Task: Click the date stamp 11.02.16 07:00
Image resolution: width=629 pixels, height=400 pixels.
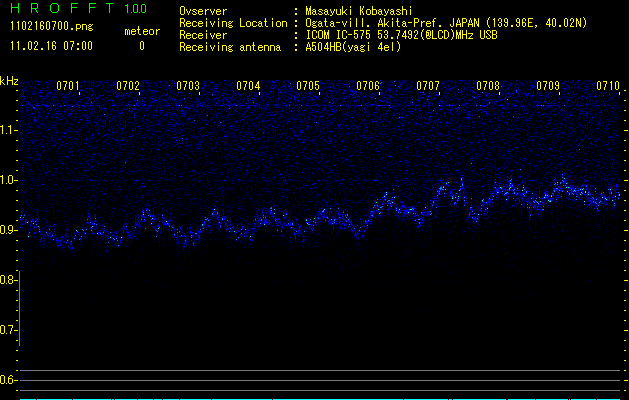Action: 51,46
